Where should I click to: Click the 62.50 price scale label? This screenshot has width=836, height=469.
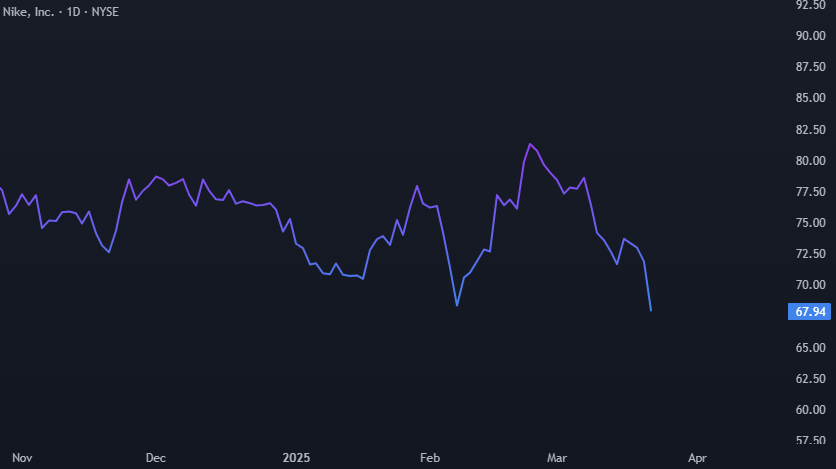pos(809,379)
